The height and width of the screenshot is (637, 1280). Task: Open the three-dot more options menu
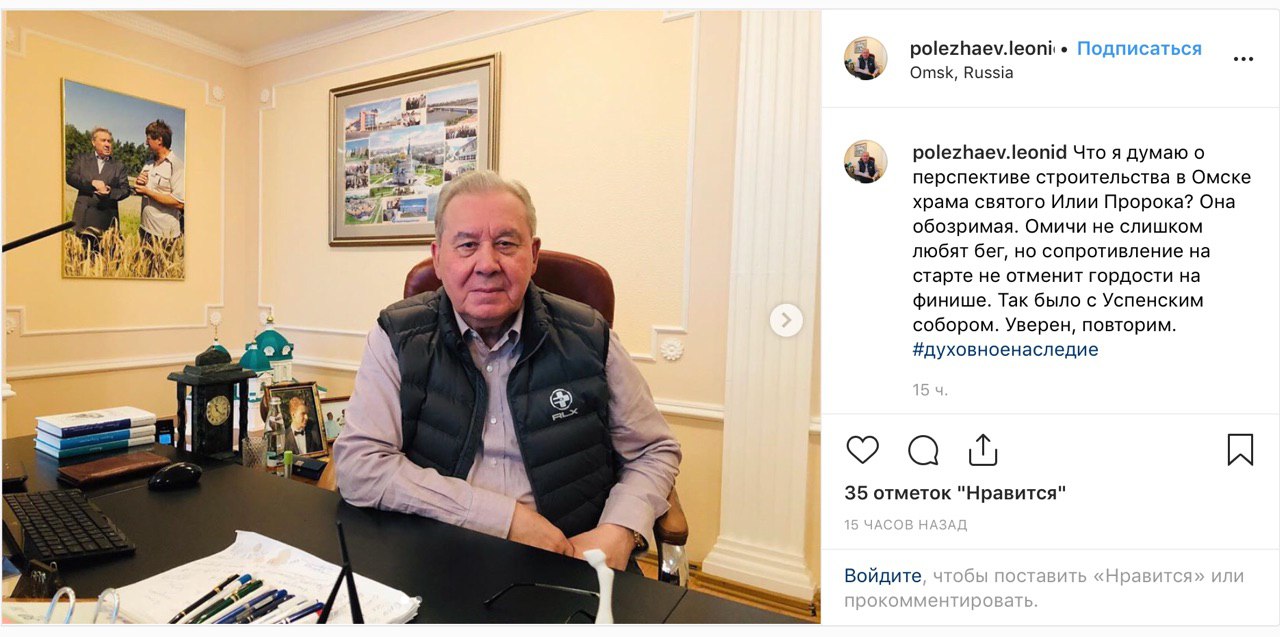(x=1243, y=59)
